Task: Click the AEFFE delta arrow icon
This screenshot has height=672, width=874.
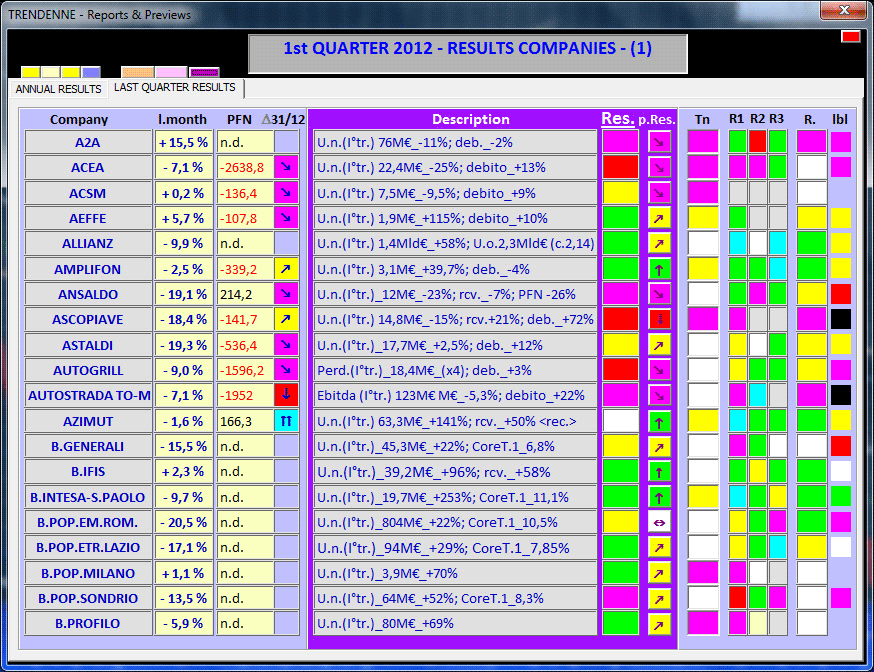Action: click(287, 217)
